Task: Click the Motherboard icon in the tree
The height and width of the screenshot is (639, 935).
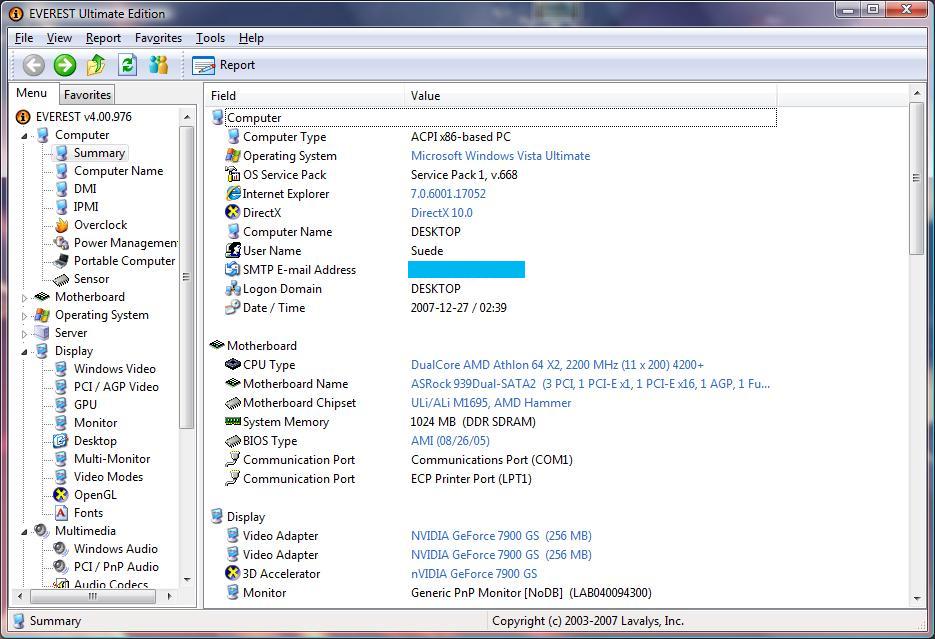Action: (x=42, y=297)
